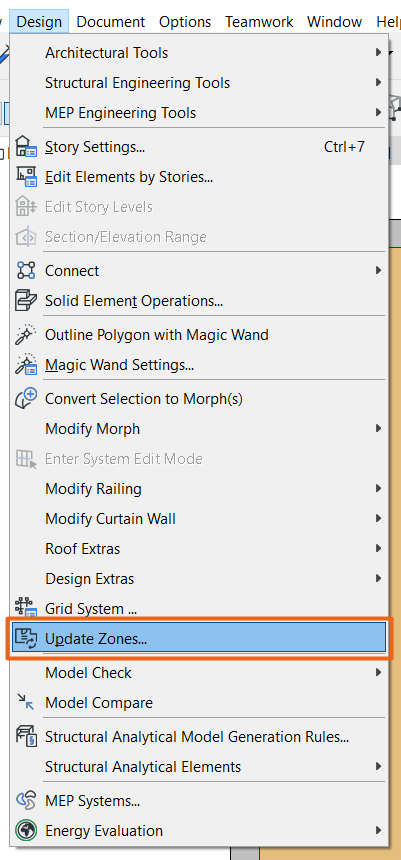Select the Connect command icon
The image size is (401, 860).
click(26, 271)
